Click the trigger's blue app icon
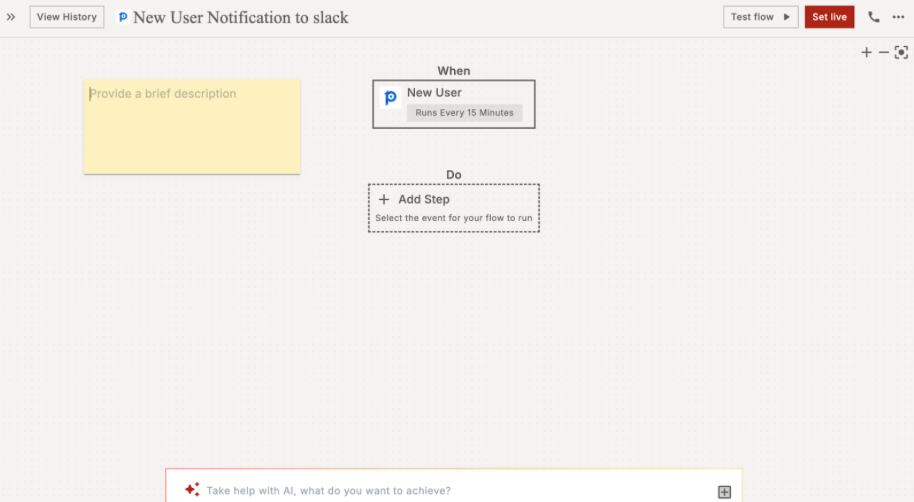 coord(391,98)
